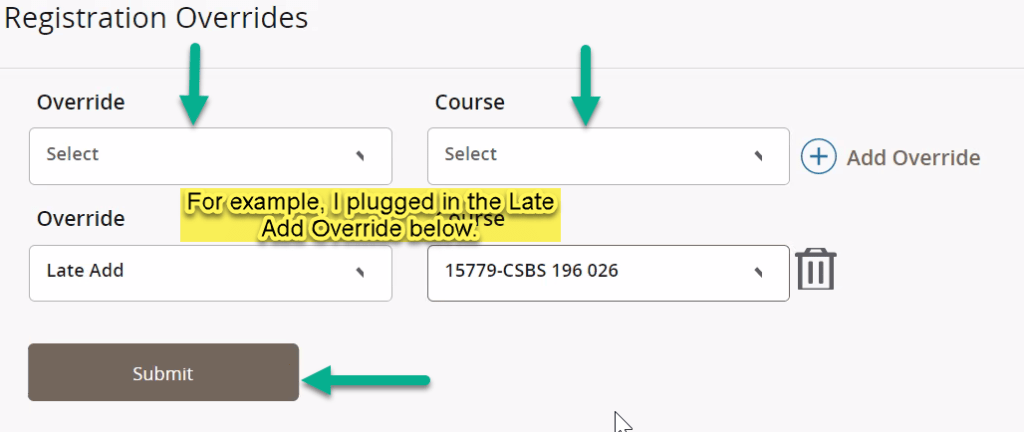Click the small caret in the Late Add field
Image resolution: width=1024 pixels, height=432 pixels.
[359, 271]
